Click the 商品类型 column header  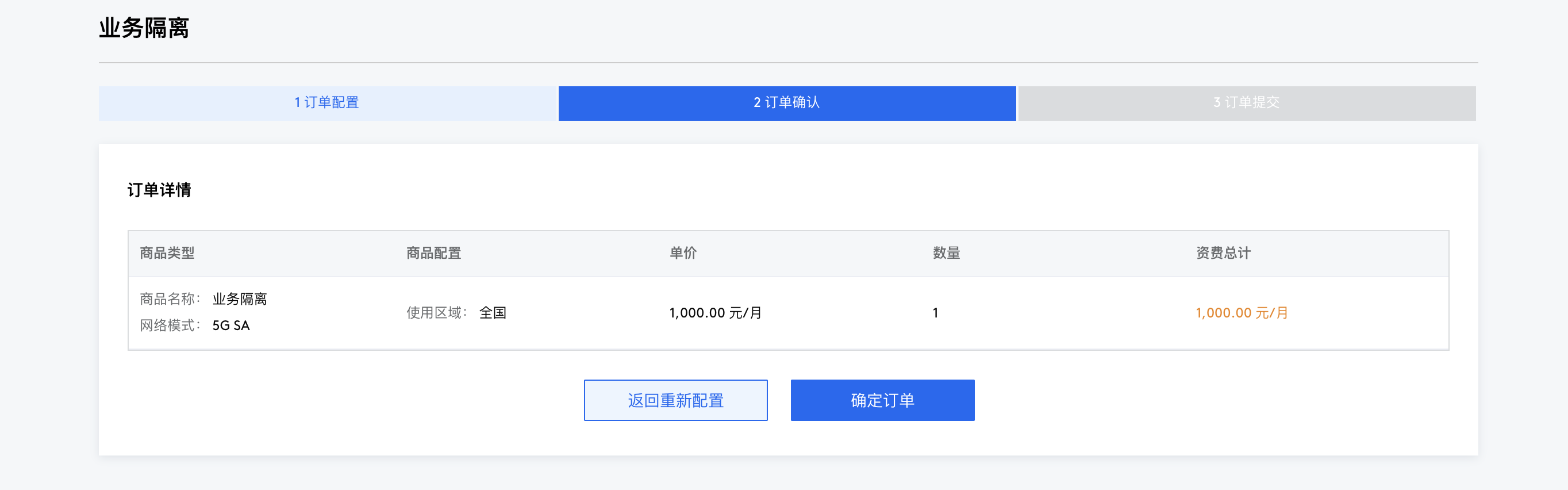pos(167,253)
